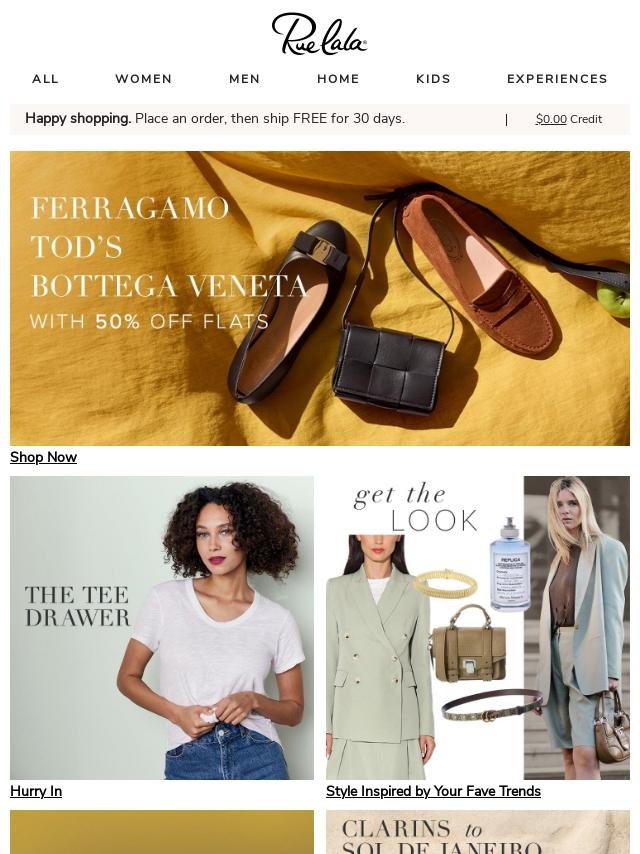Open the ALL category menu

[45, 79]
